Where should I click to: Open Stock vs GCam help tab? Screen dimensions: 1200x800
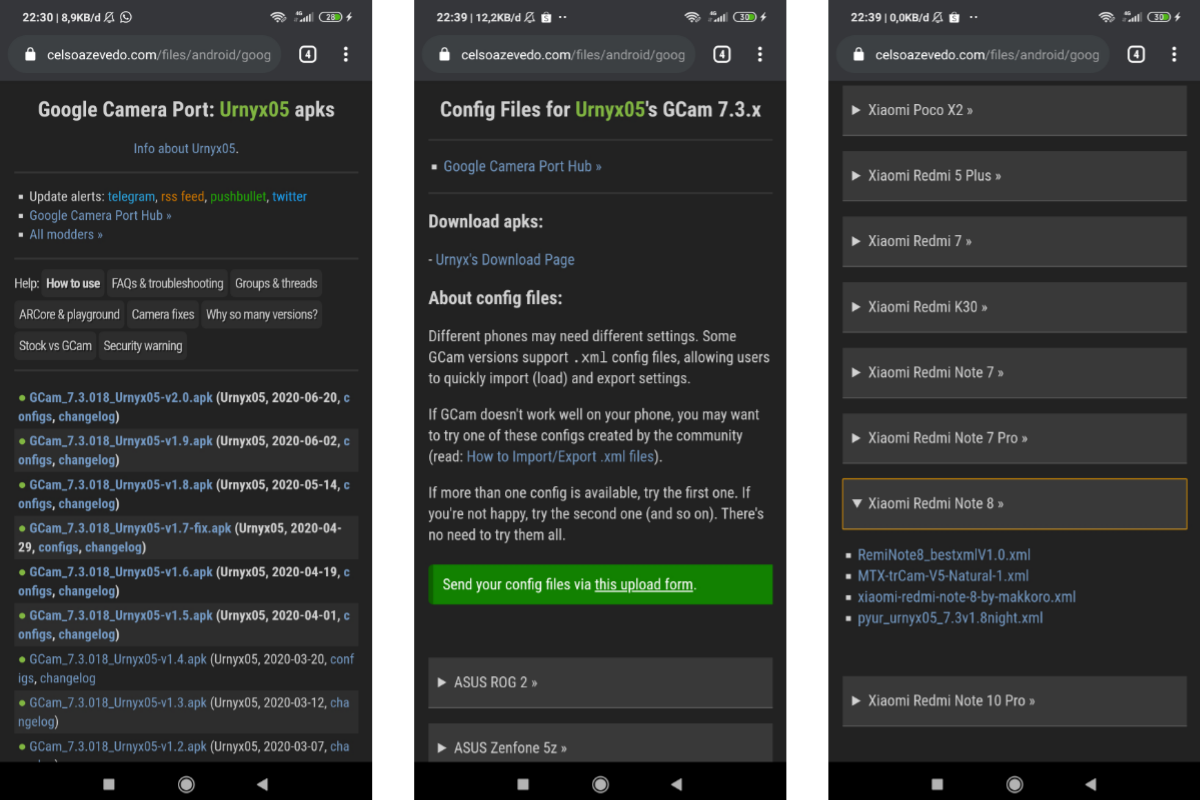[x=55, y=346]
